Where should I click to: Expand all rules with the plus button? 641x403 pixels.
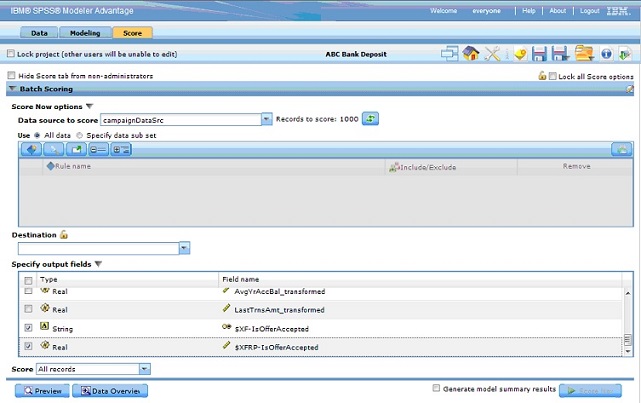tap(121, 150)
